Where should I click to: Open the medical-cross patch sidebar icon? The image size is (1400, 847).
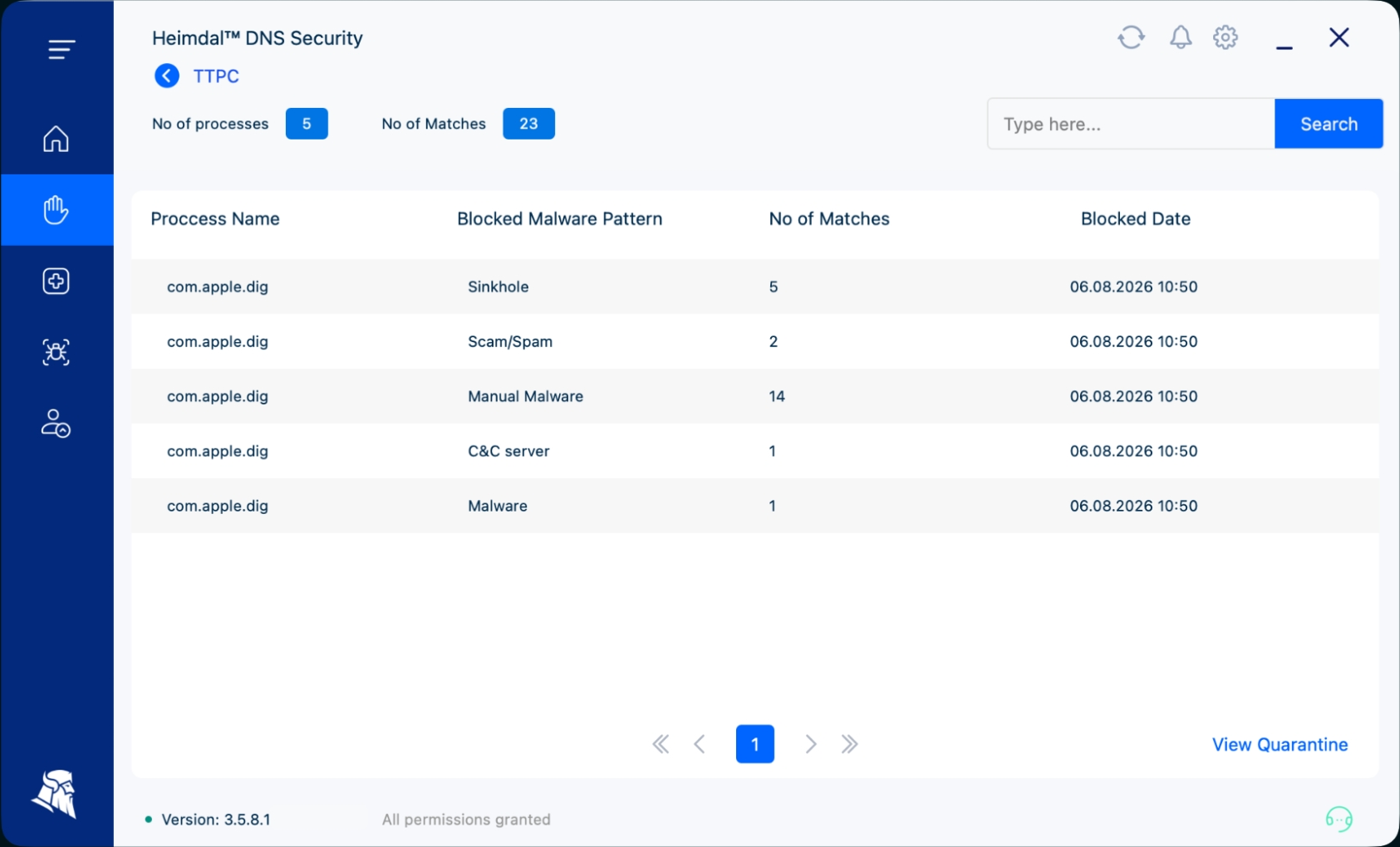(56, 282)
